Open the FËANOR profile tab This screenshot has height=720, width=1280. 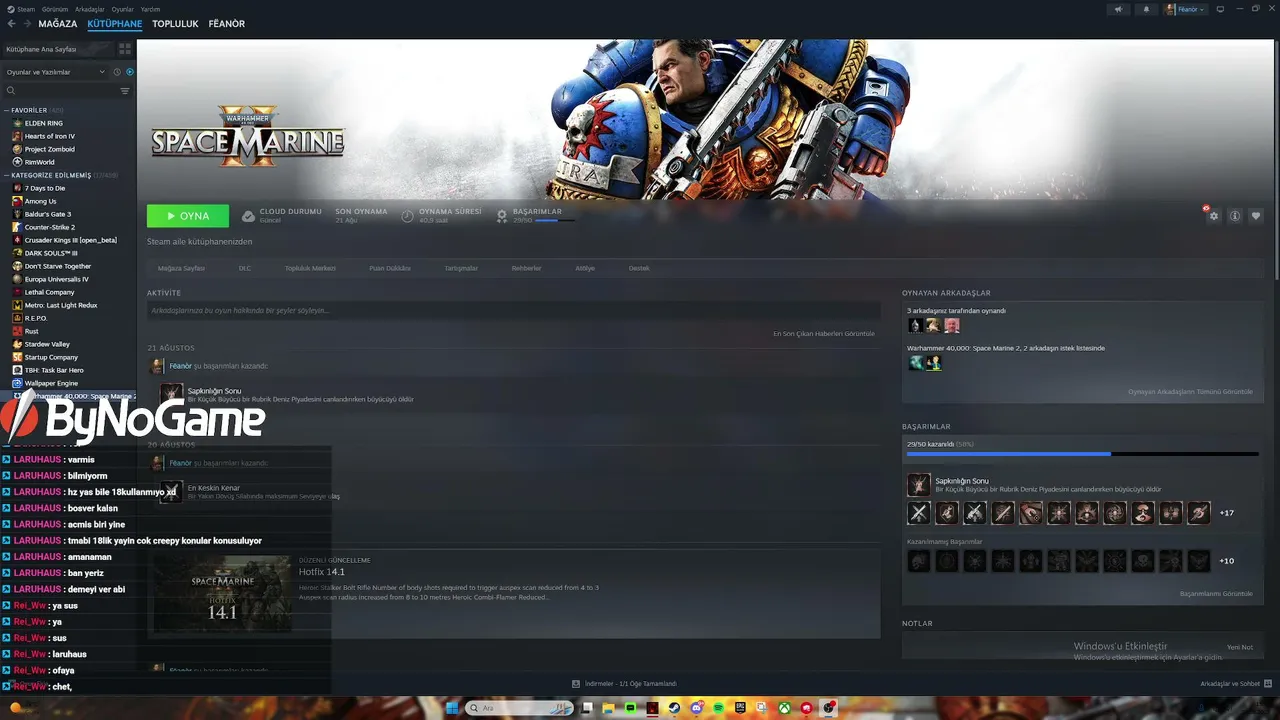tap(227, 24)
